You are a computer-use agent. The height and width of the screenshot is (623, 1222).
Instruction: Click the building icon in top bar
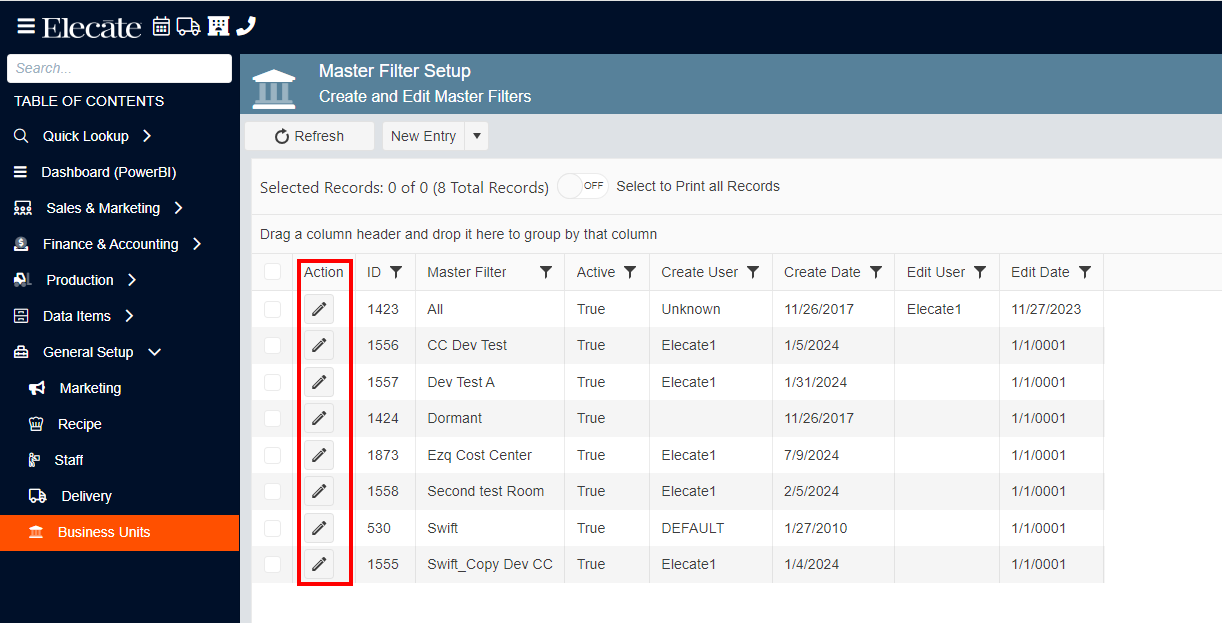coord(219,26)
